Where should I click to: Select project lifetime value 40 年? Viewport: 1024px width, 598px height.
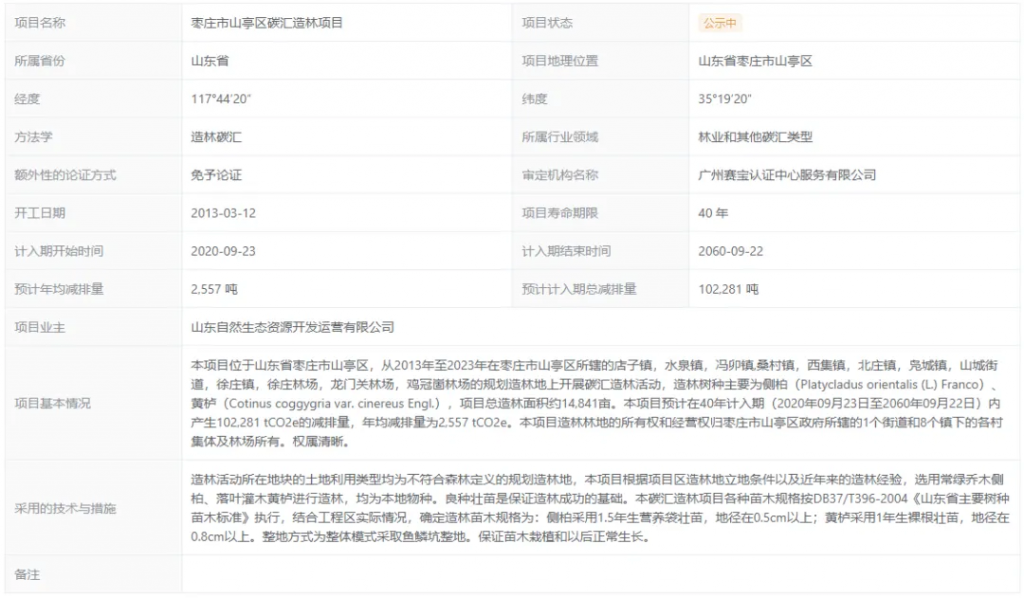(713, 213)
